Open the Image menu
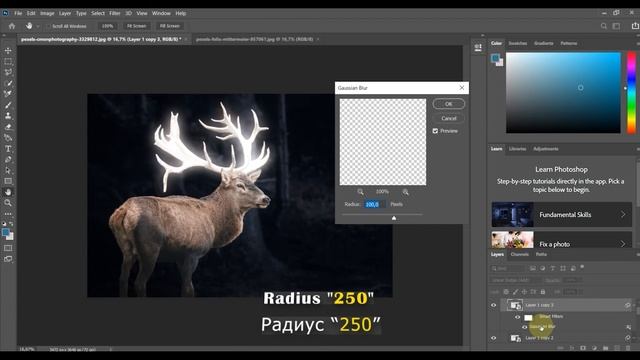 [47, 13]
